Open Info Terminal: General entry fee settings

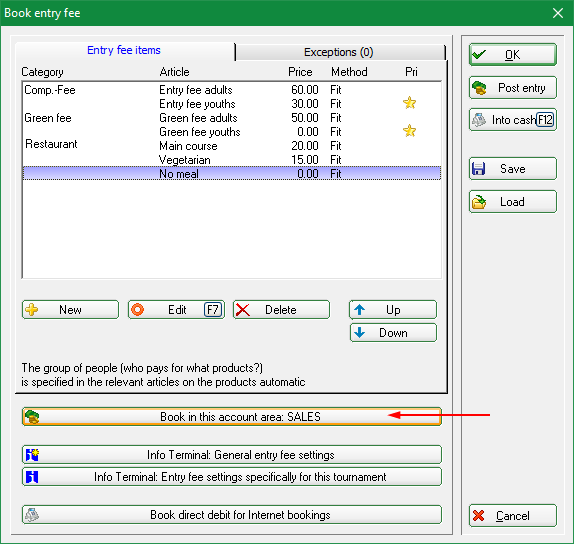pyautogui.click(x=232, y=455)
